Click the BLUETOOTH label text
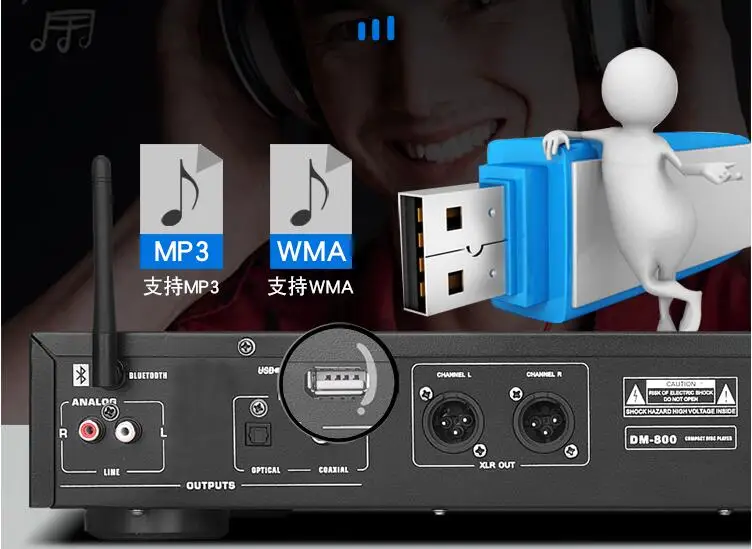The width and height of the screenshot is (752, 549). pos(148,375)
